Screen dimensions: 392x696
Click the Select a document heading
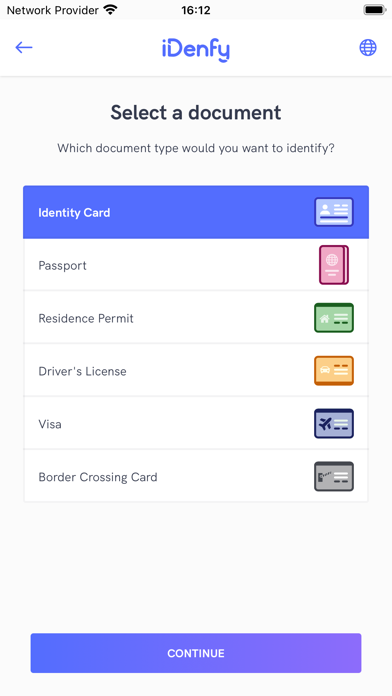point(196,112)
